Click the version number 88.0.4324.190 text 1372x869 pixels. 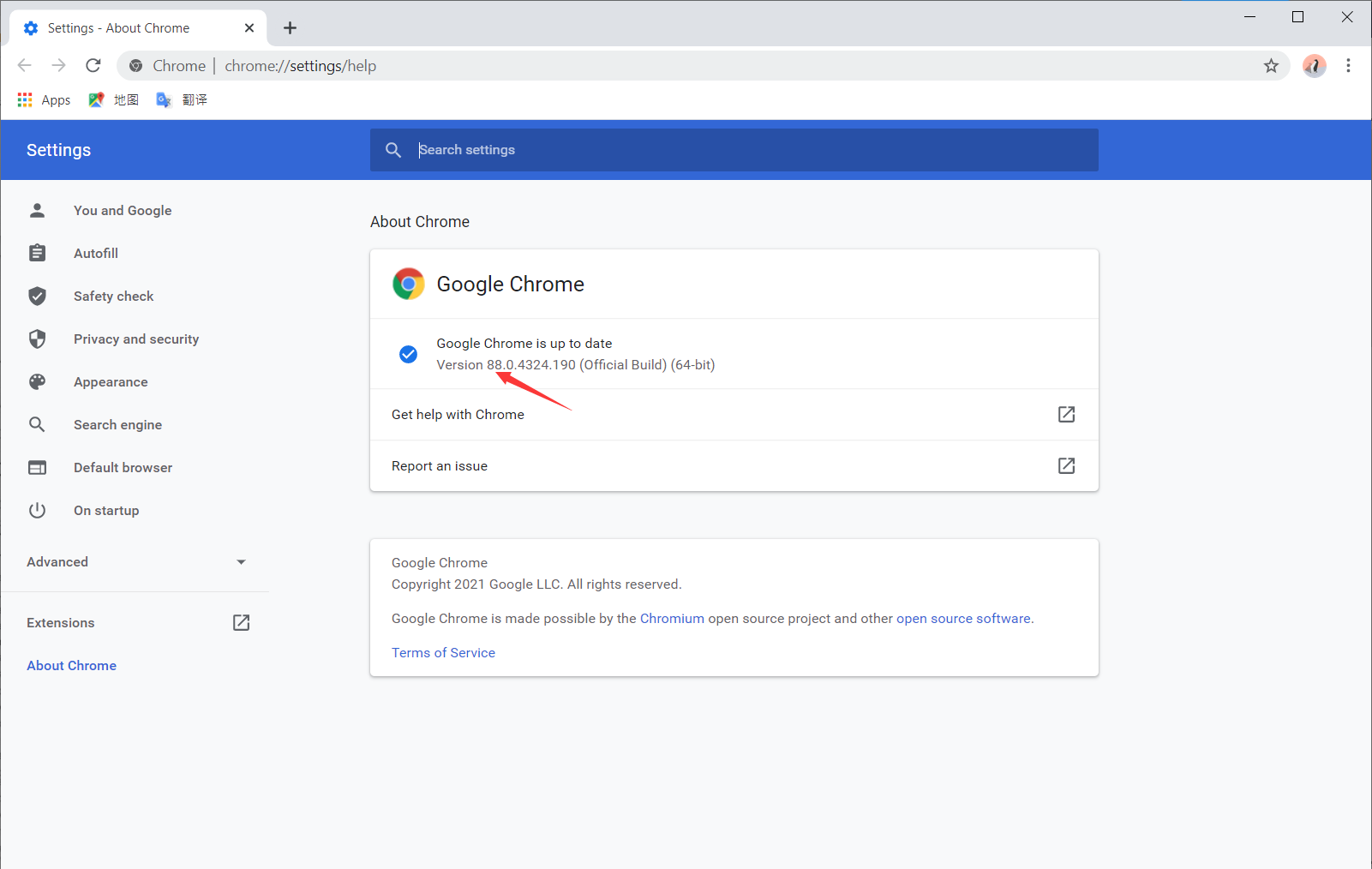[x=531, y=365]
